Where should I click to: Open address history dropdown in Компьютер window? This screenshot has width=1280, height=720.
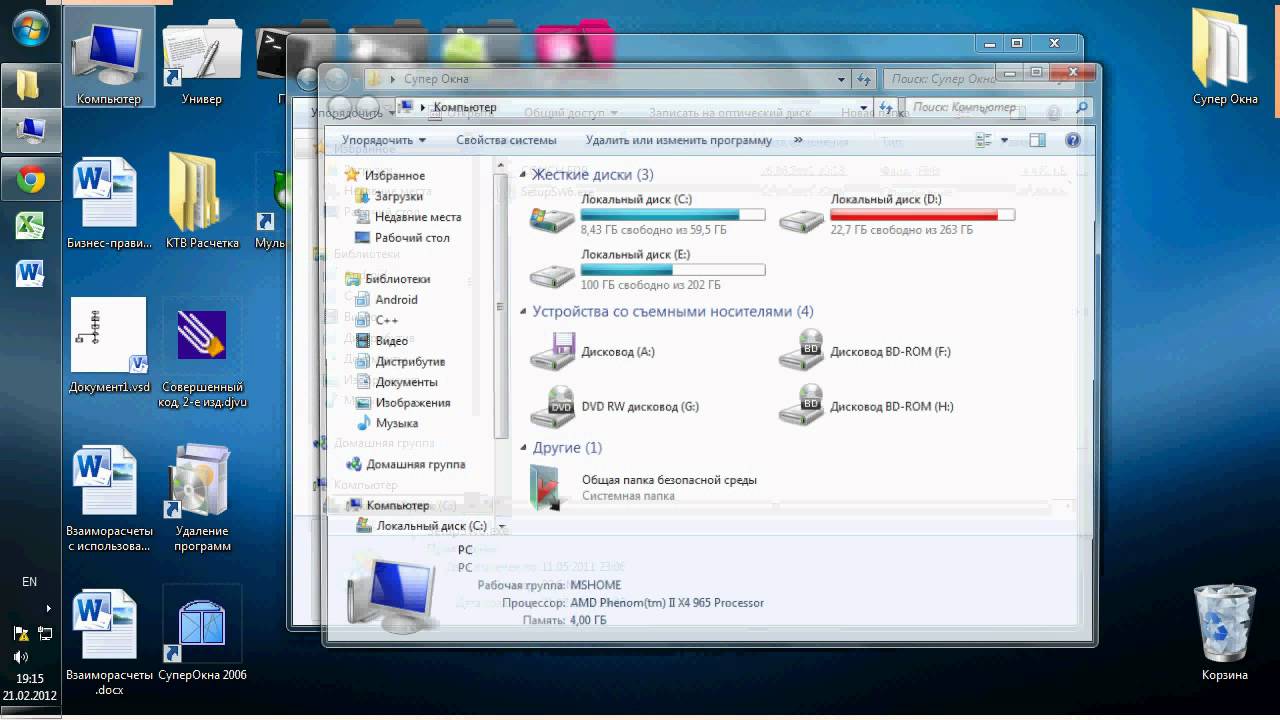pos(862,107)
